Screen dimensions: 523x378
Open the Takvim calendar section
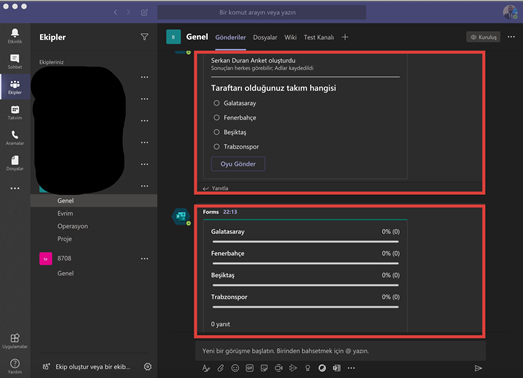(15, 112)
